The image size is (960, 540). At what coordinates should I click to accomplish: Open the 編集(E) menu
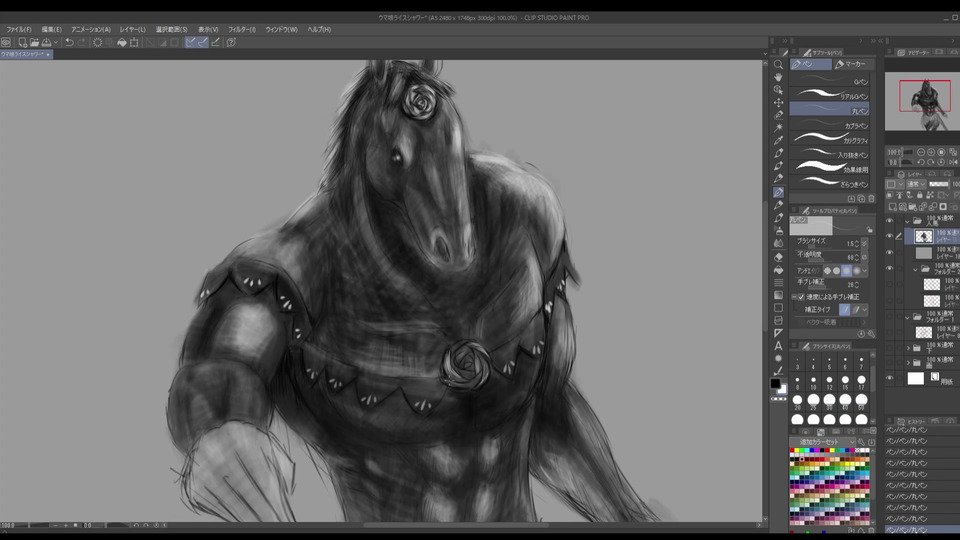click(51, 29)
